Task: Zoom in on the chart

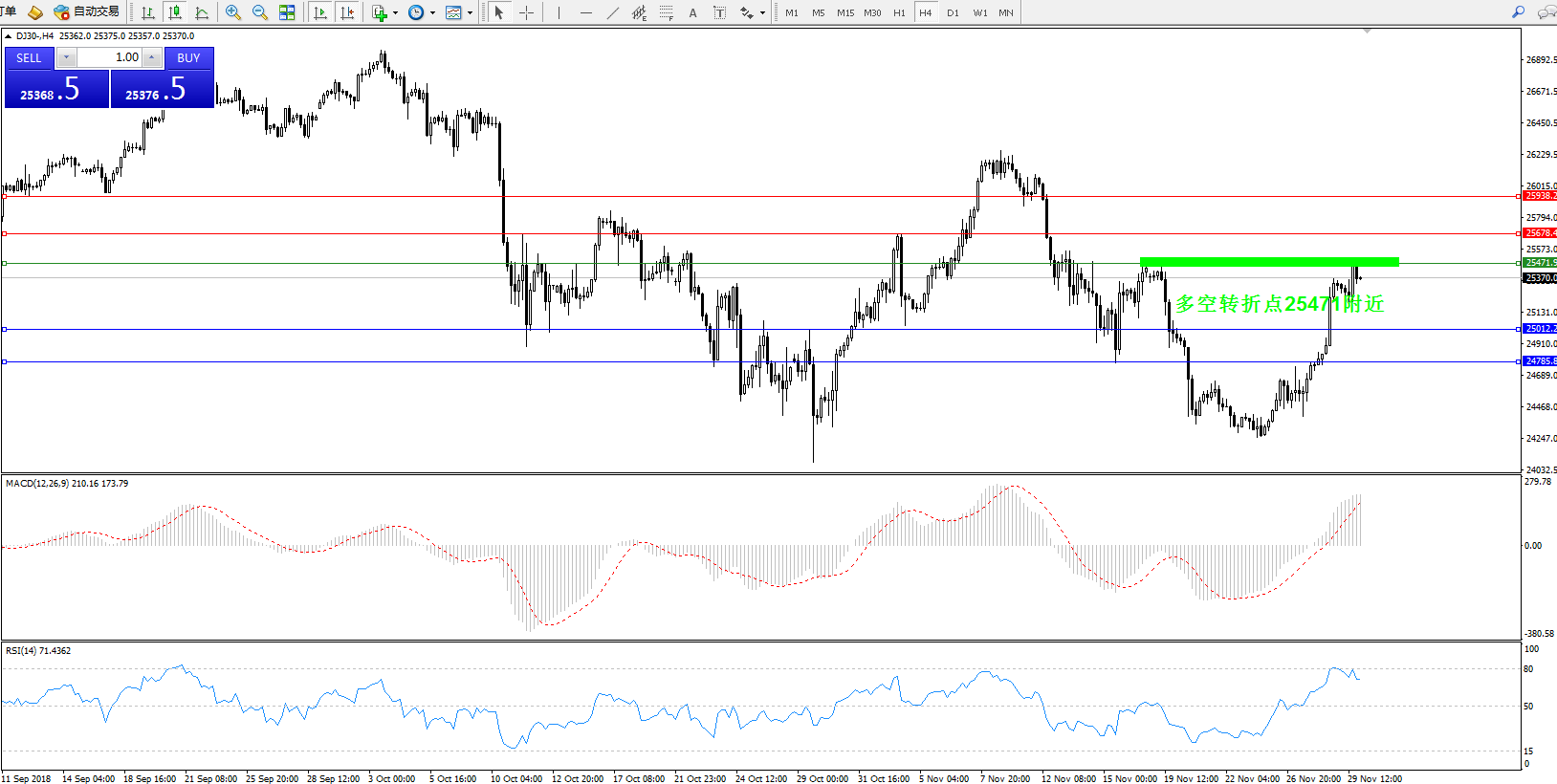Action: pos(232,12)
